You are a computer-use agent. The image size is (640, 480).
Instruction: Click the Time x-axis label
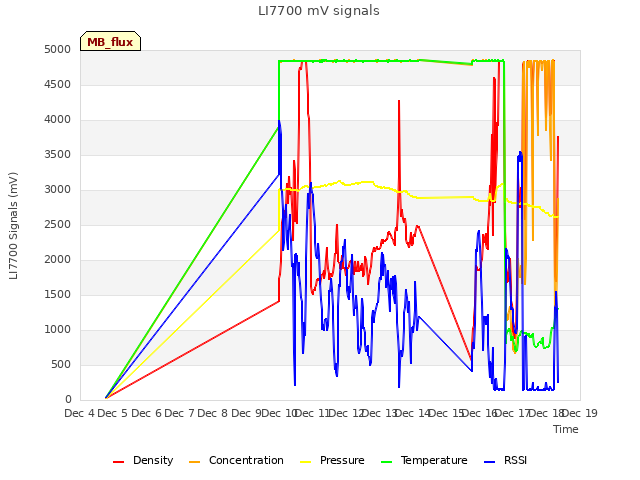[566, 429]
